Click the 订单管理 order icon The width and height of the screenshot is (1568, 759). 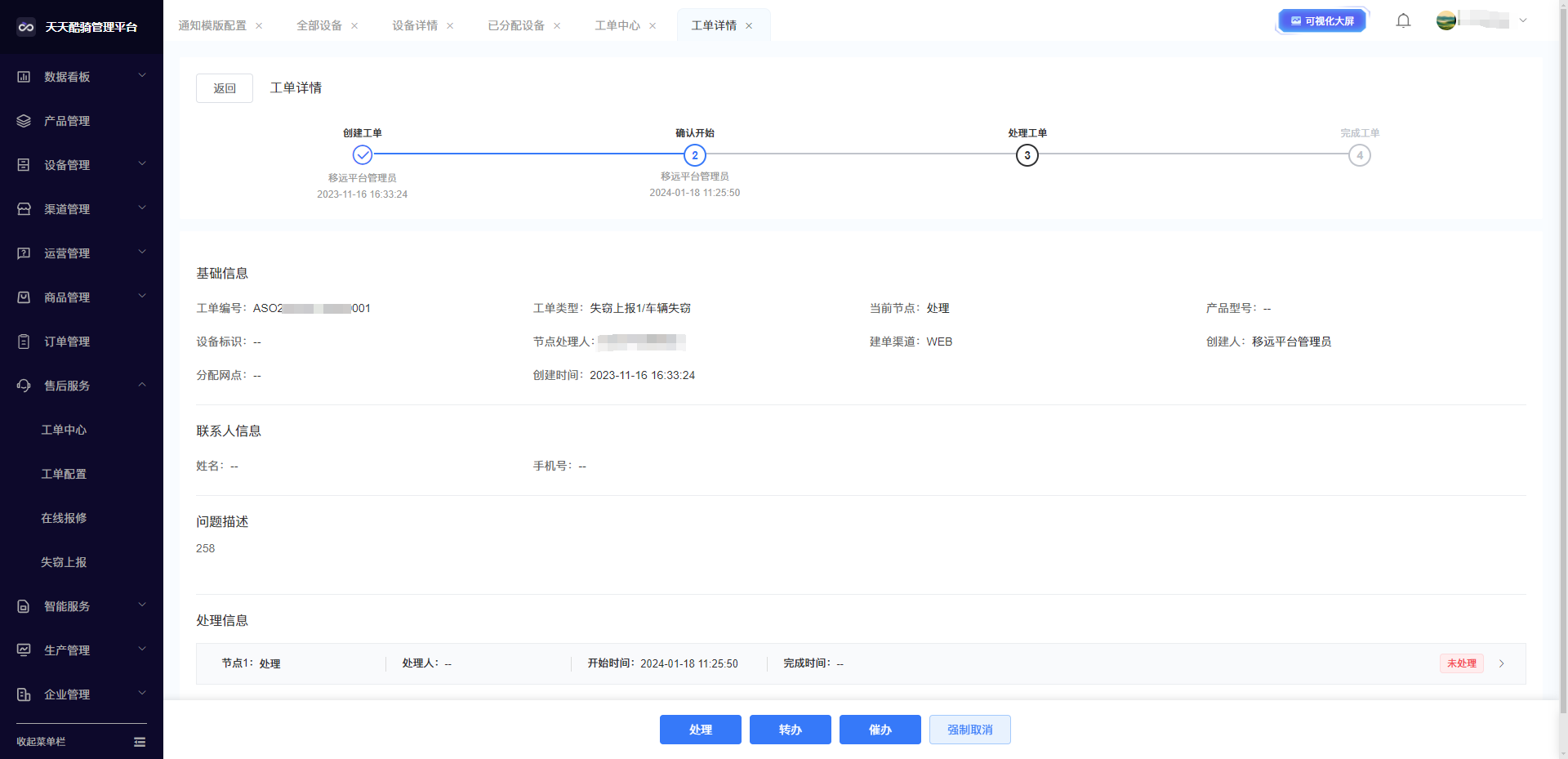click(x=24, y=342)
